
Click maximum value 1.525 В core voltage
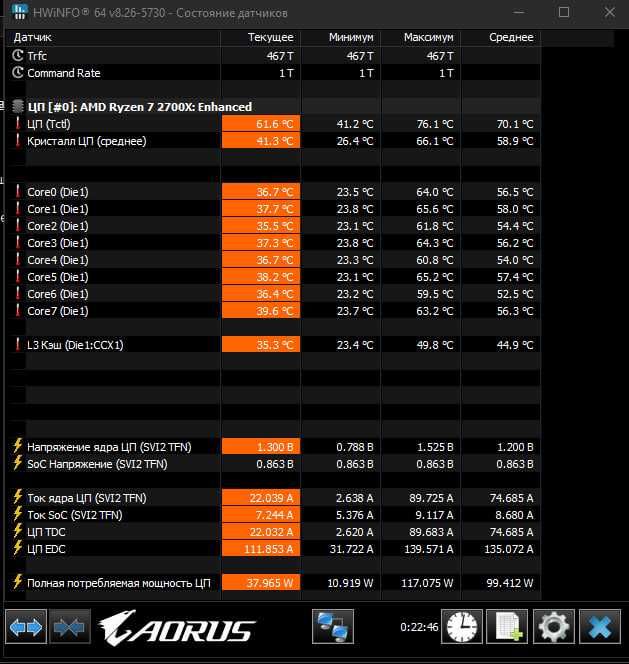[435, 447]
